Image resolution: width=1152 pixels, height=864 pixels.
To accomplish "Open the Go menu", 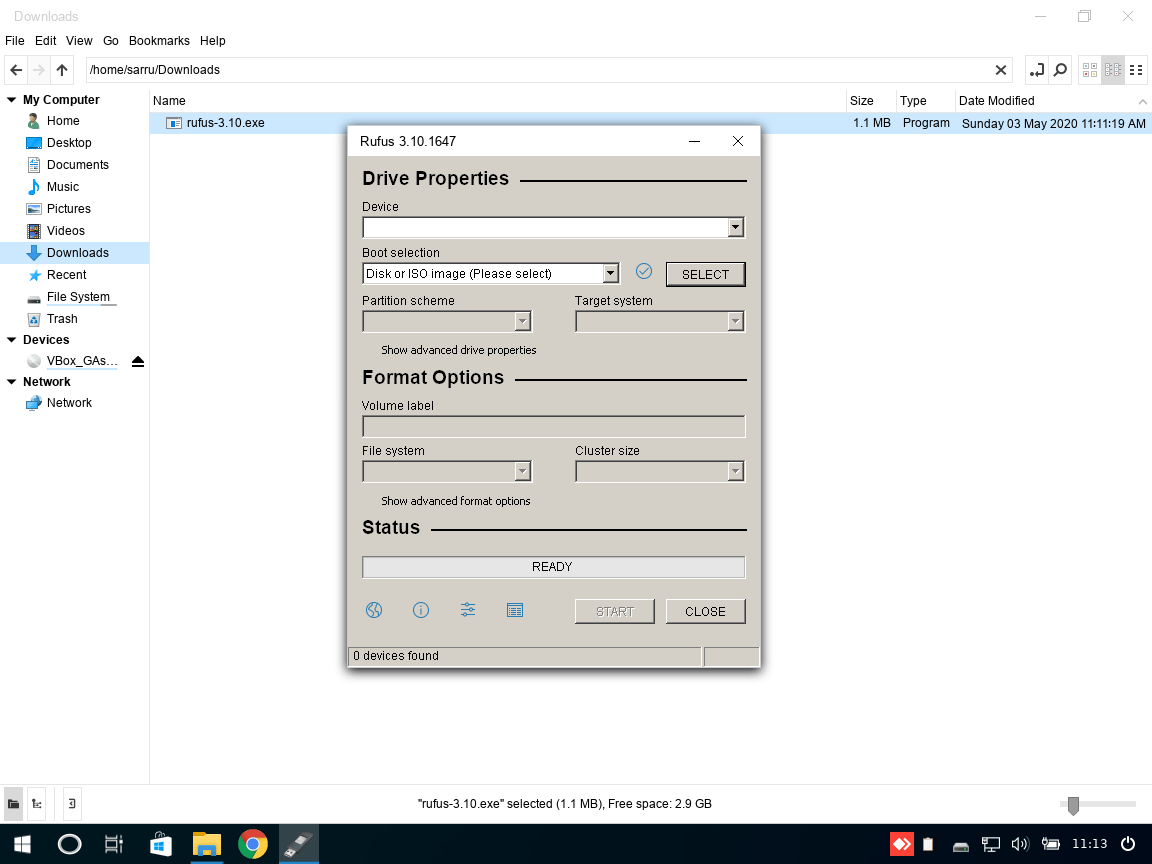I will click(110, 41).
